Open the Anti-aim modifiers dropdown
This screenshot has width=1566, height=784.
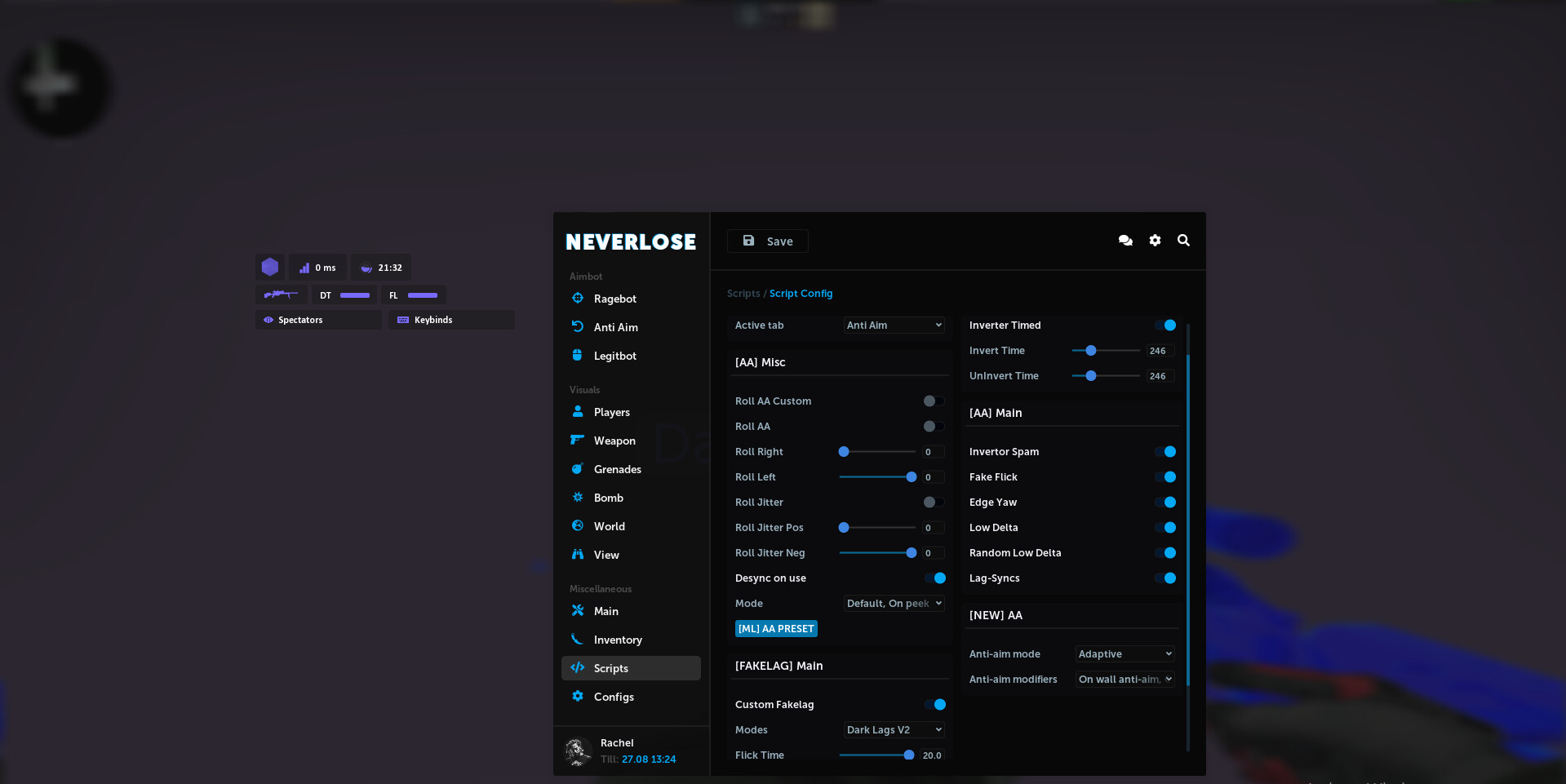point(1125,679)
